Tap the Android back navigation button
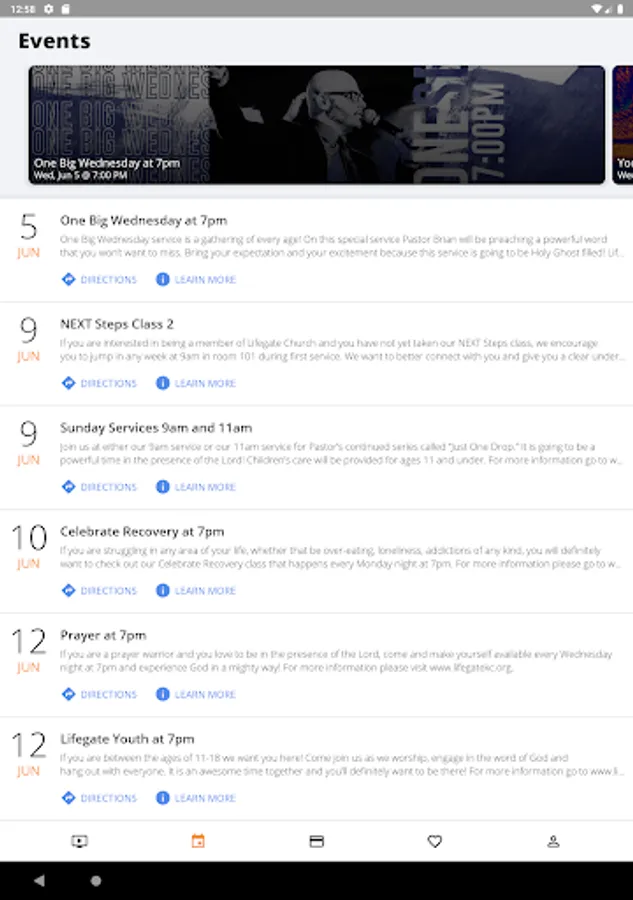The height and width of the screenshot is (900, 633). pos(39,880)
